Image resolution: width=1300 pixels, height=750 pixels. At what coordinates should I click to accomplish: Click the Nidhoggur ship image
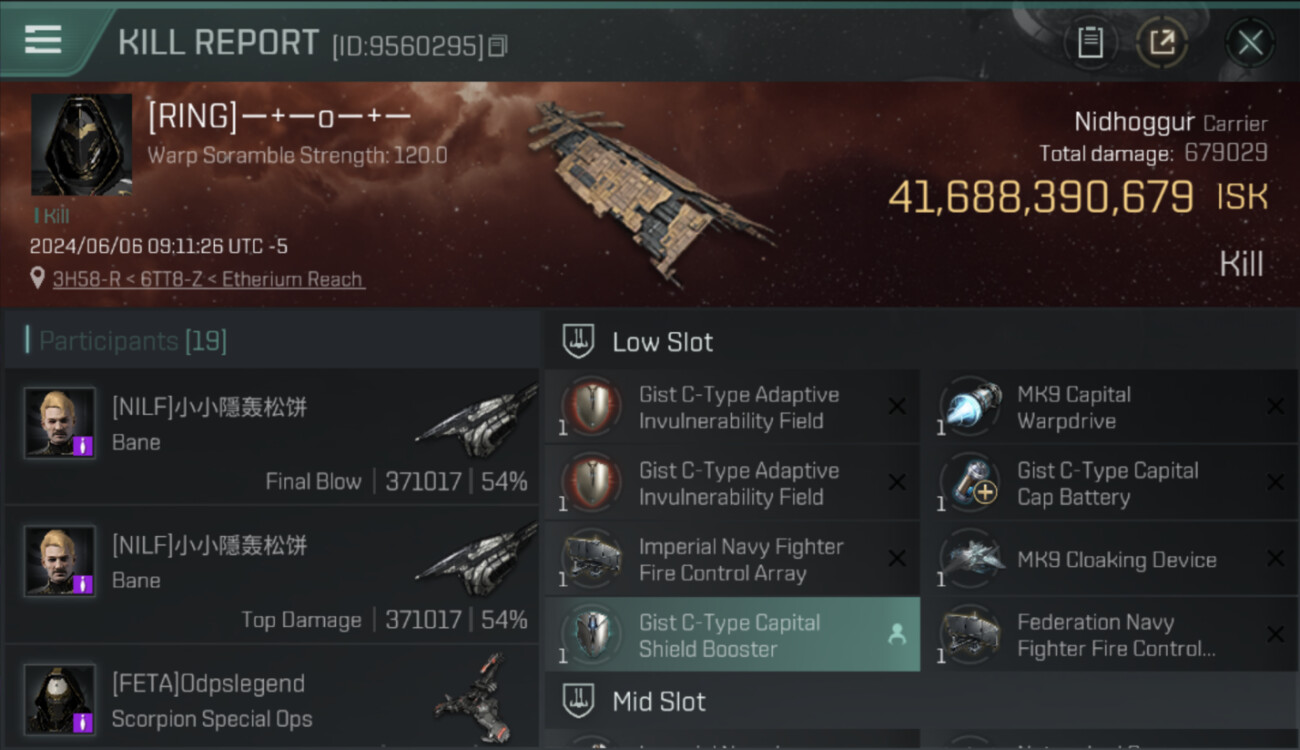648,190
